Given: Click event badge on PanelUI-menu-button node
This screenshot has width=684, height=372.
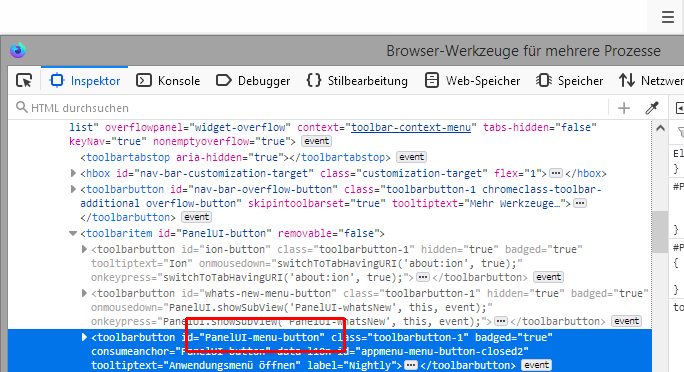Looking at the screenshot, I should click(537, 365).
